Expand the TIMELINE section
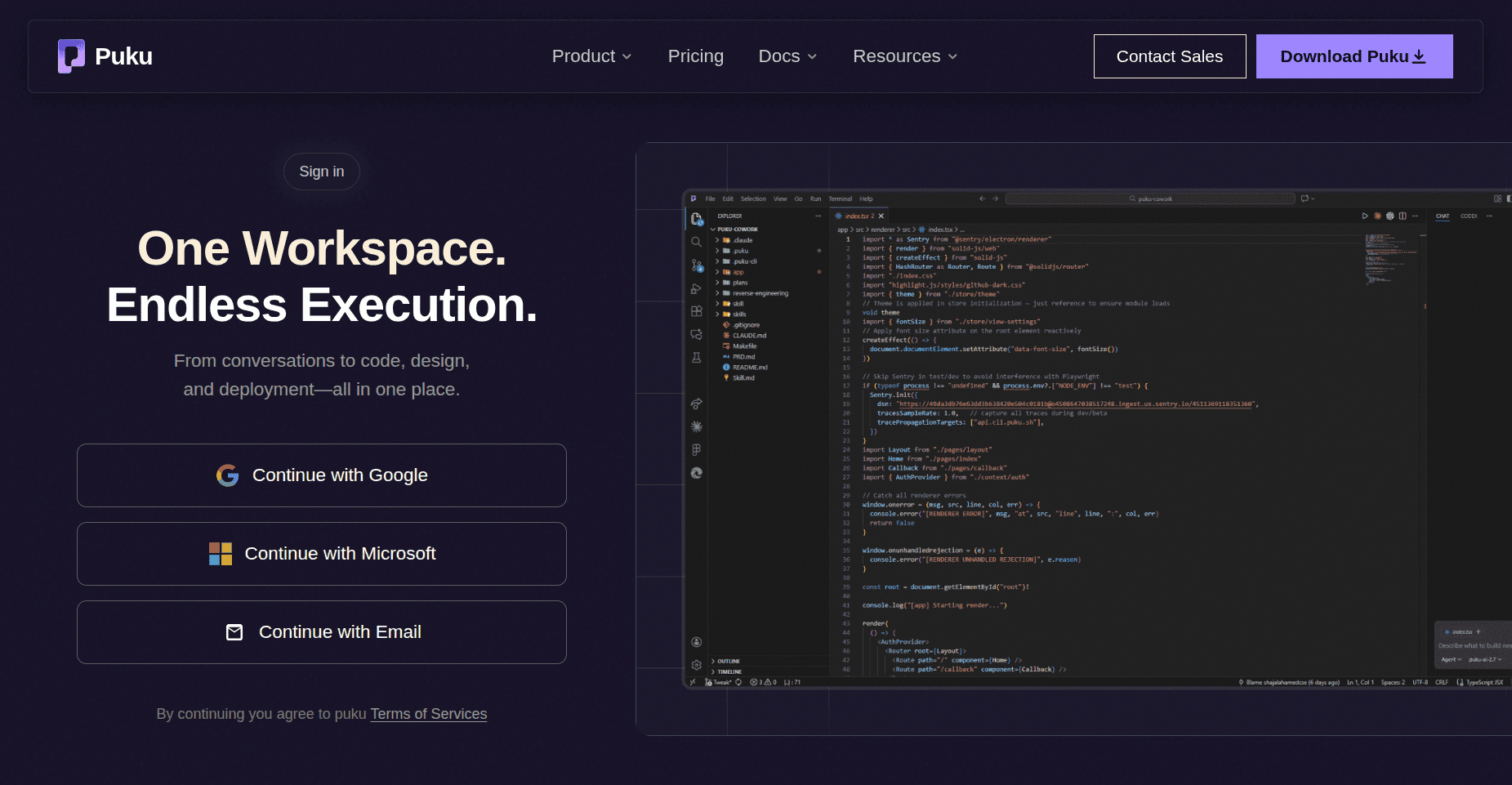 pyautogui.click(x=728, y=672)
